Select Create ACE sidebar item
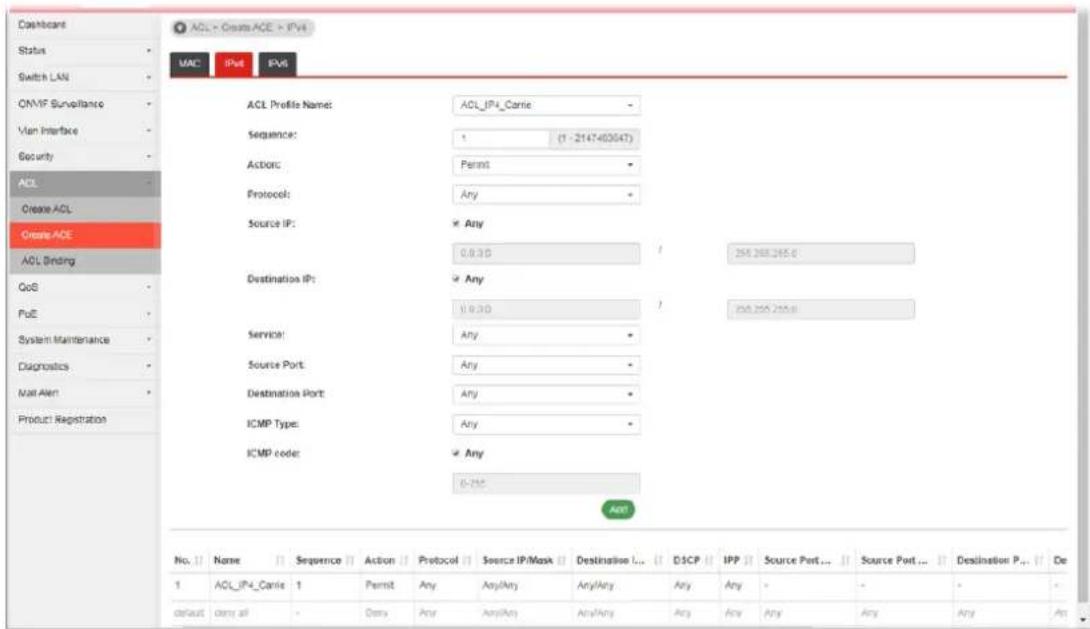1090x629 pixels. click(x=84, y=235)
